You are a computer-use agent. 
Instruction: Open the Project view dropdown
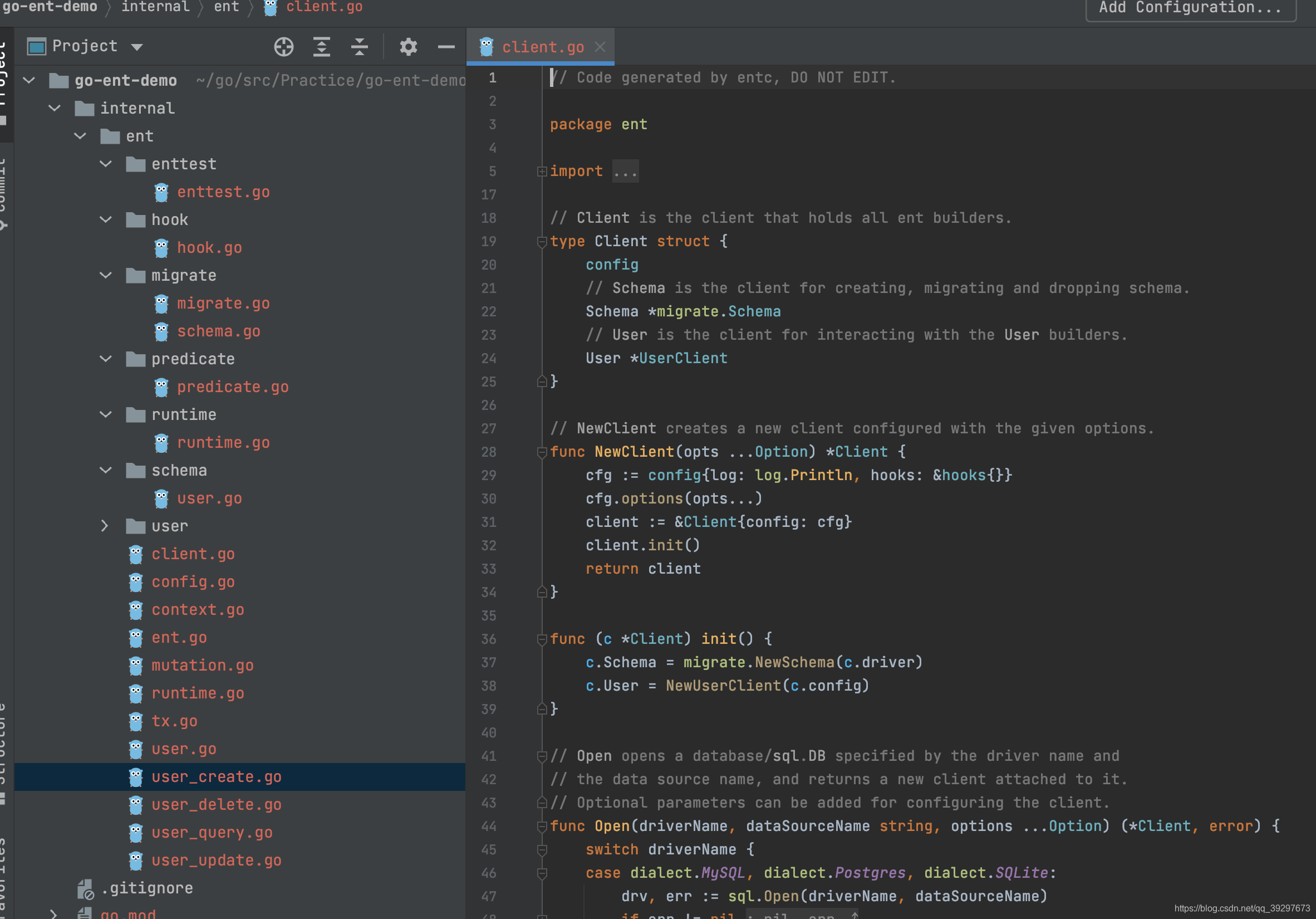(x=136, y=46)
